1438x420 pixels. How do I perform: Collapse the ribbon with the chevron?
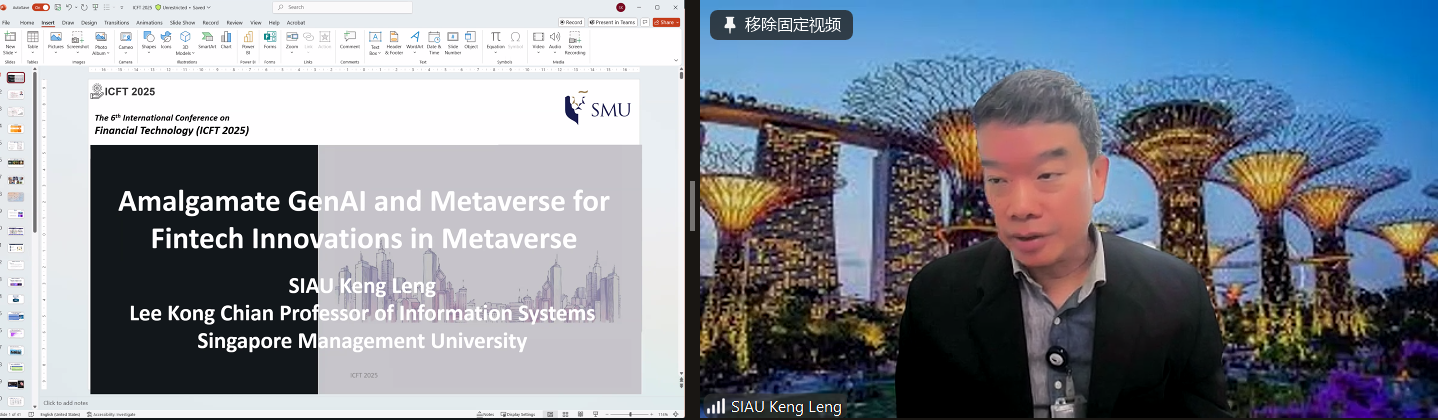click(676, 60)
